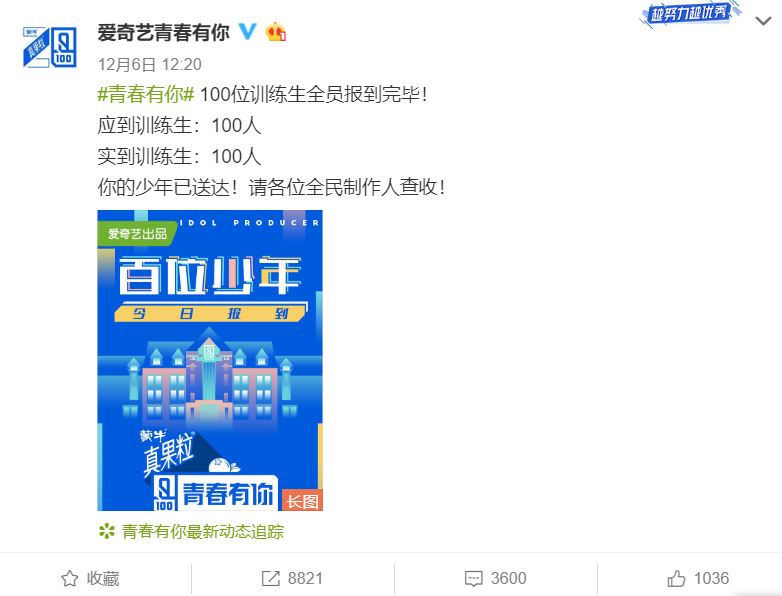Expand the post options chevron
This screenshot has height=596, width=782.
tap(764, 21)
